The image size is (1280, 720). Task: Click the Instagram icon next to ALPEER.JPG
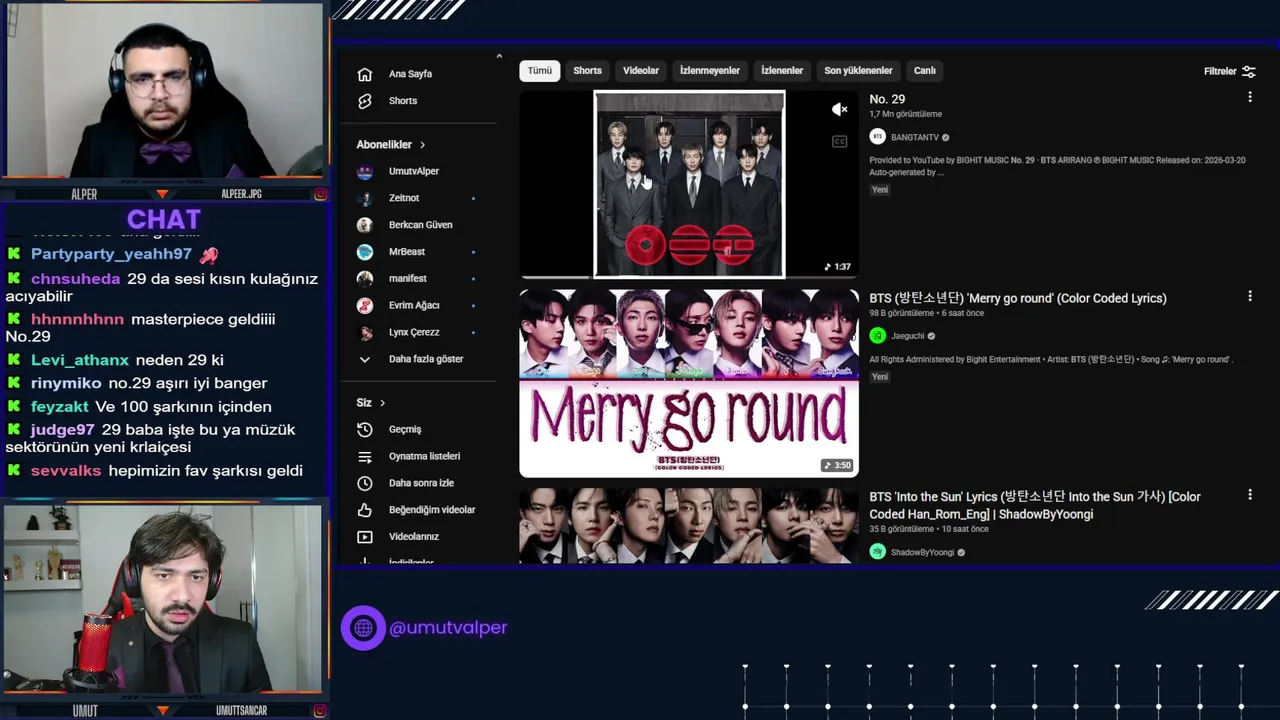[x=321, y=194]
